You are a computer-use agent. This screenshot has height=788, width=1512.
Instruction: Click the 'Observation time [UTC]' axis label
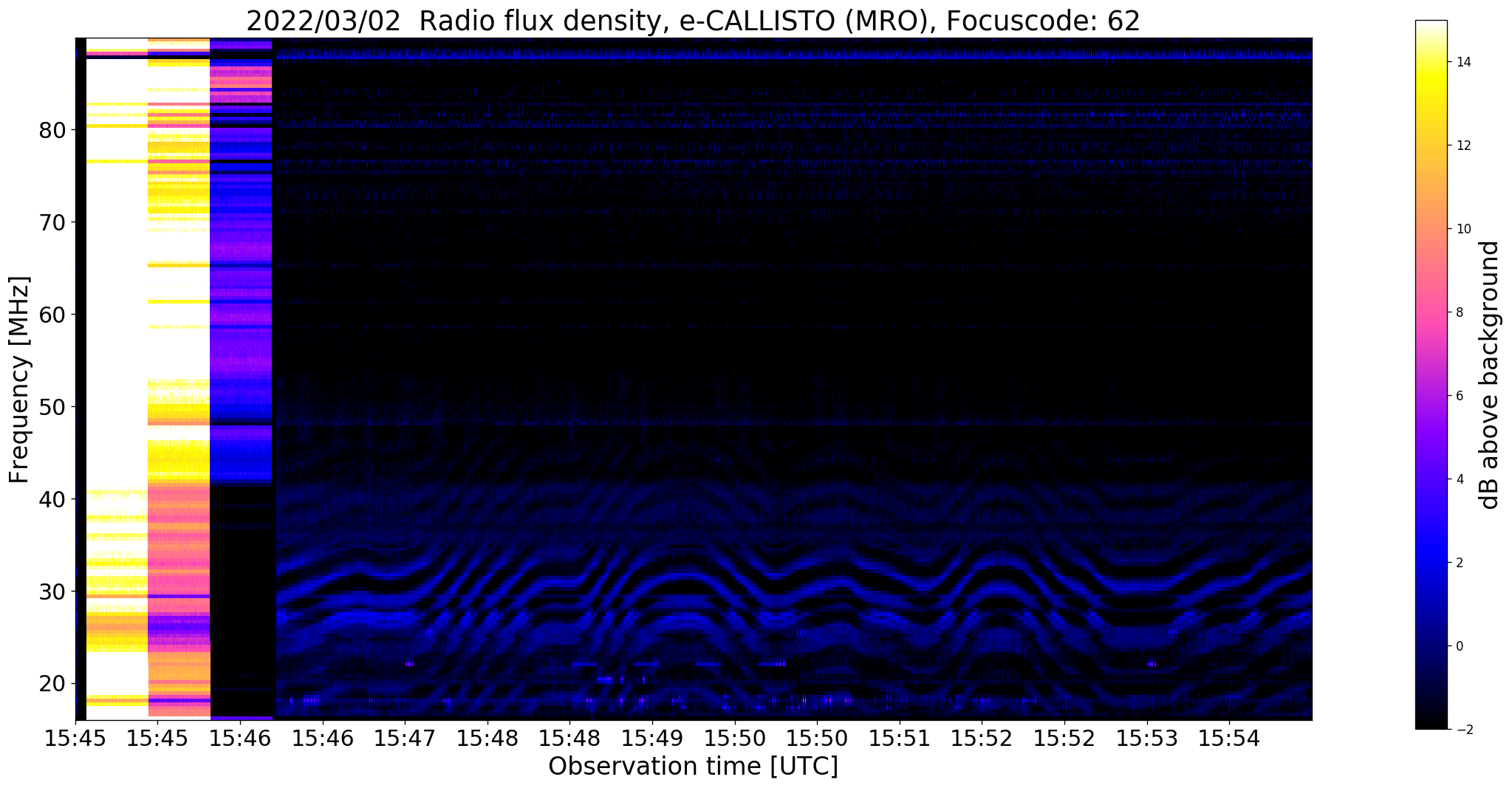point(693,767)
